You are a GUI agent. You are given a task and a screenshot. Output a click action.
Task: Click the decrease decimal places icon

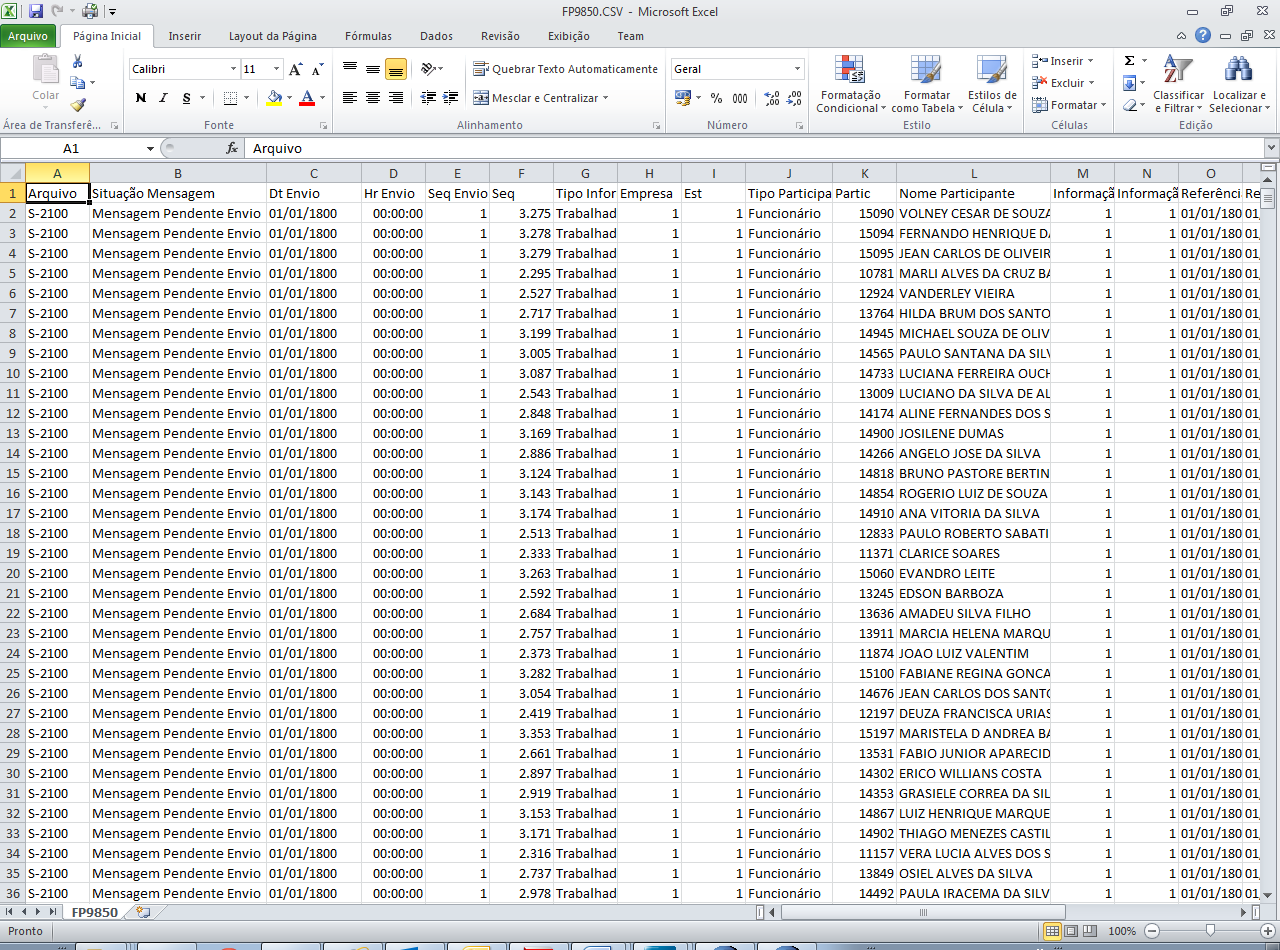pyautogui.click(x=795, y=98)
